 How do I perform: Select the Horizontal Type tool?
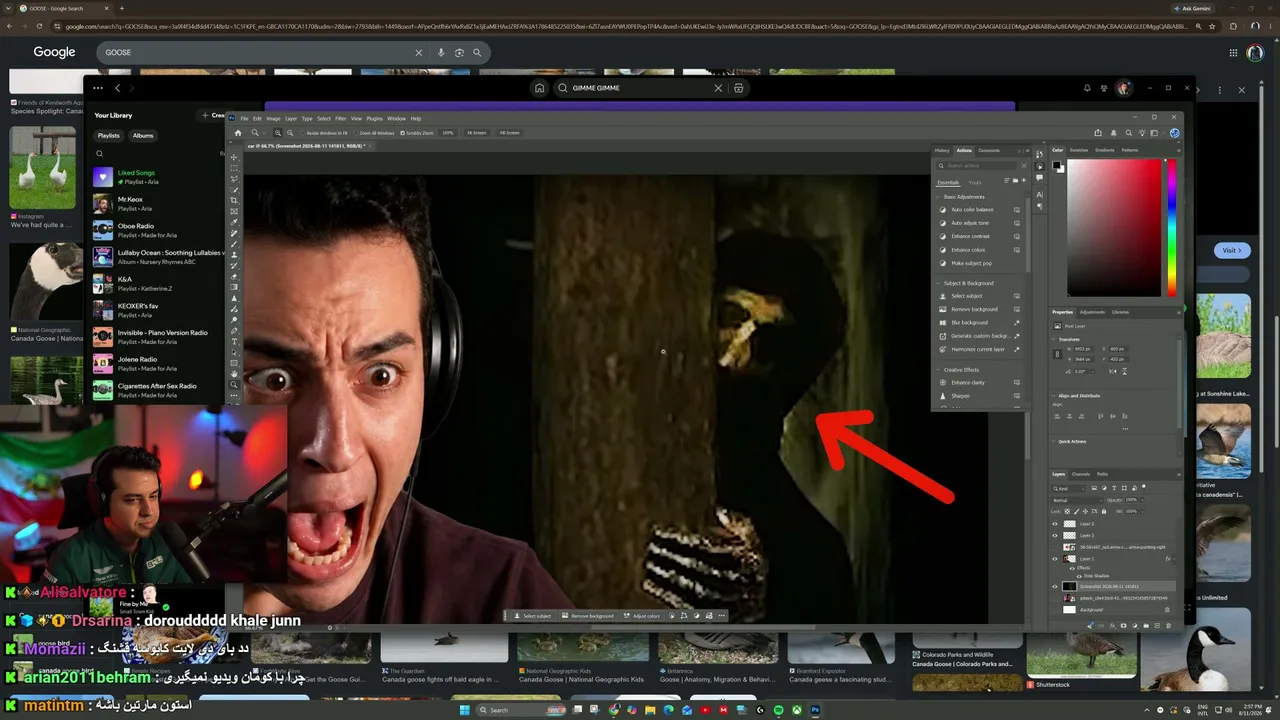click(235, 341)
